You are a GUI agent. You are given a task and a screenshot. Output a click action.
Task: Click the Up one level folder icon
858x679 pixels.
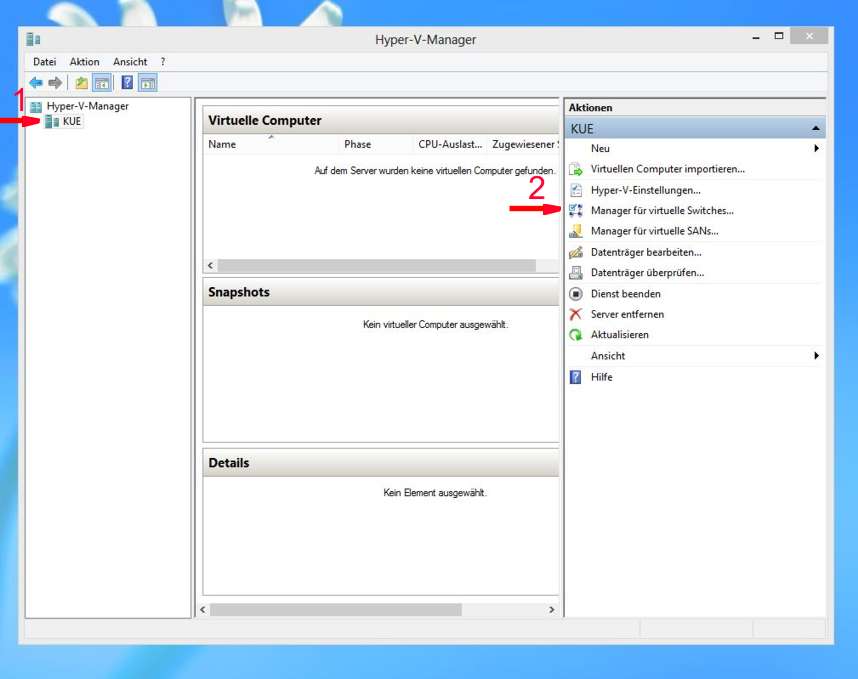[x=82, y=83]
